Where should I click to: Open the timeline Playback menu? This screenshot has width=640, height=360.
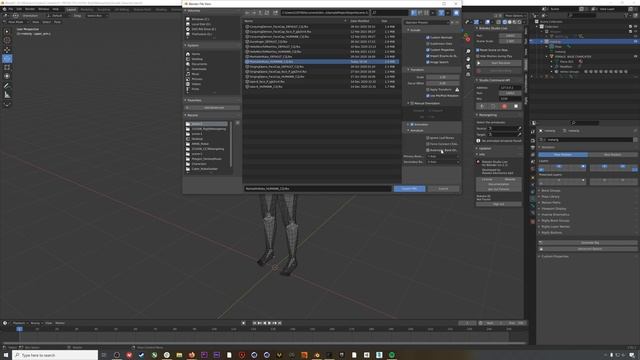pos(19,323)
